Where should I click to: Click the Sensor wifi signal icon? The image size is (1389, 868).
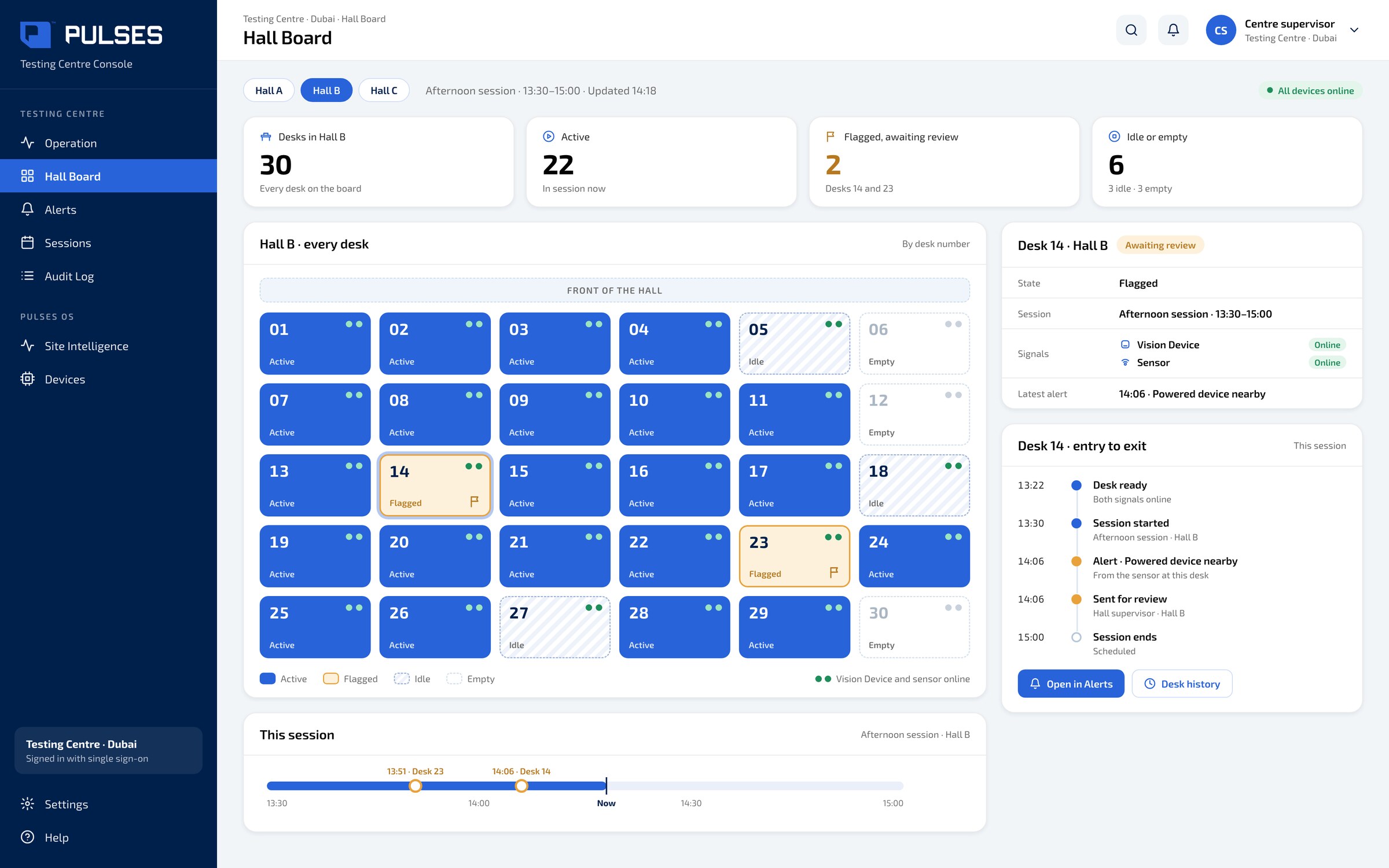1125,362
